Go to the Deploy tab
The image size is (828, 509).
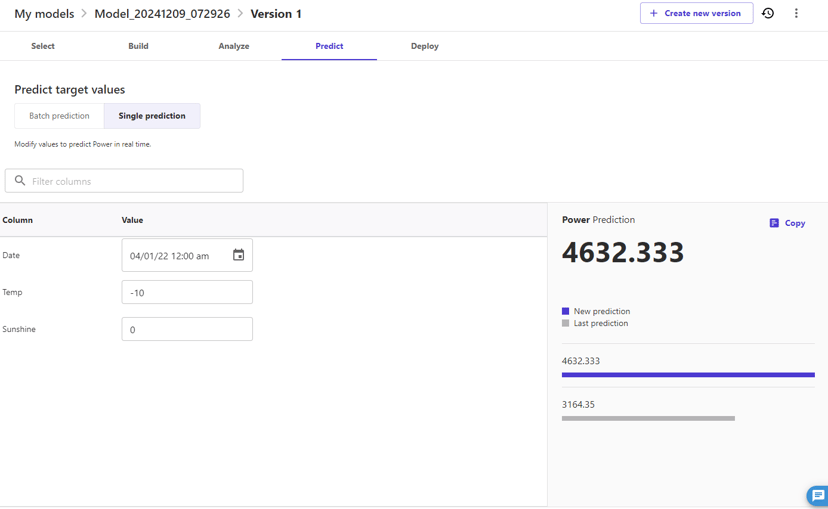tap(425, 46)
